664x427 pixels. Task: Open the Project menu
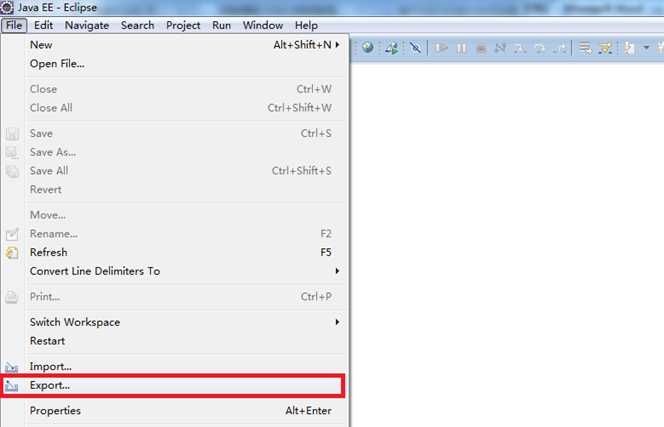[x=183, y=25]
